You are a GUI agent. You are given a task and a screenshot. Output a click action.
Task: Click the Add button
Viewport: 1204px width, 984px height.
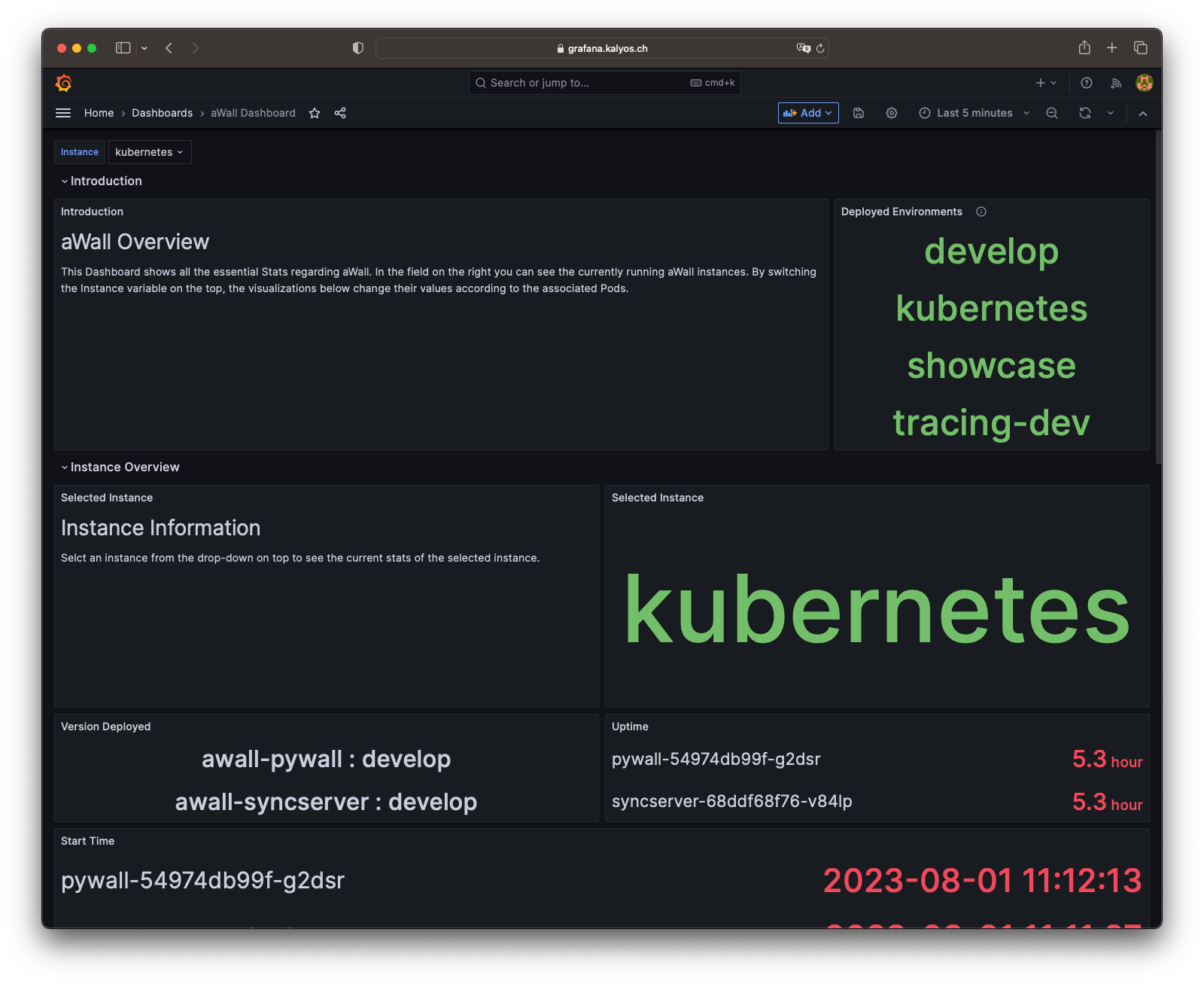[807, 113]
